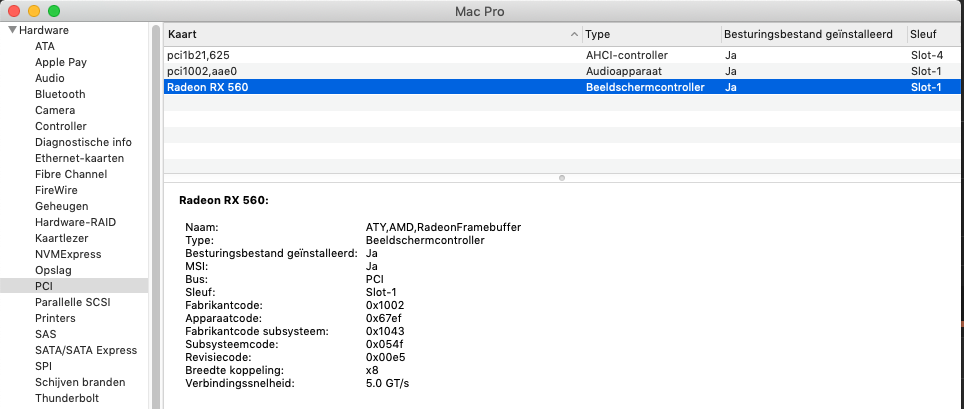
Task: Click the sidebar vertical scrollbar
Action: tap(156, 200)
